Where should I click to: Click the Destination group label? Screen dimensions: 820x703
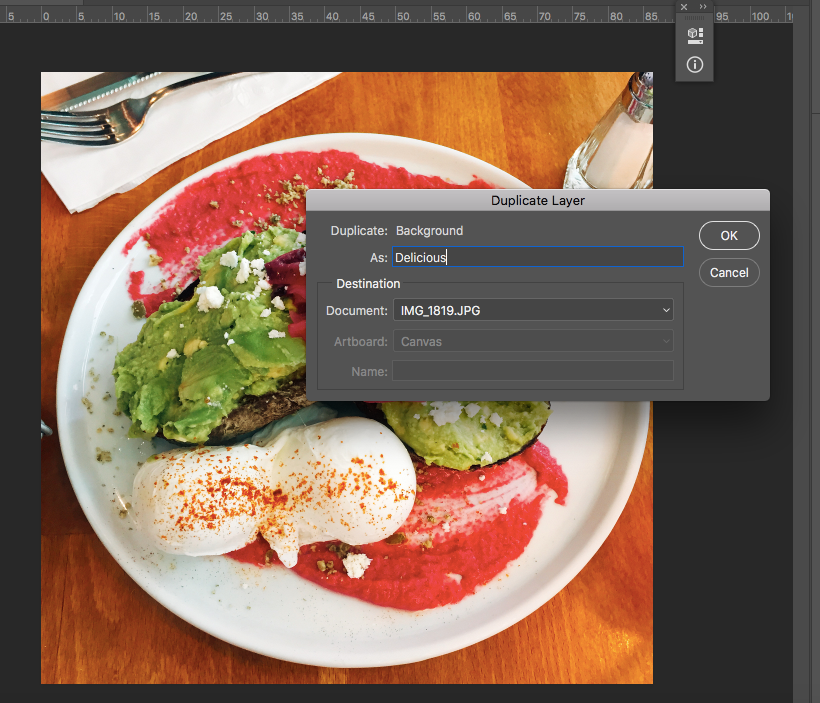click(x=368, y=284)
